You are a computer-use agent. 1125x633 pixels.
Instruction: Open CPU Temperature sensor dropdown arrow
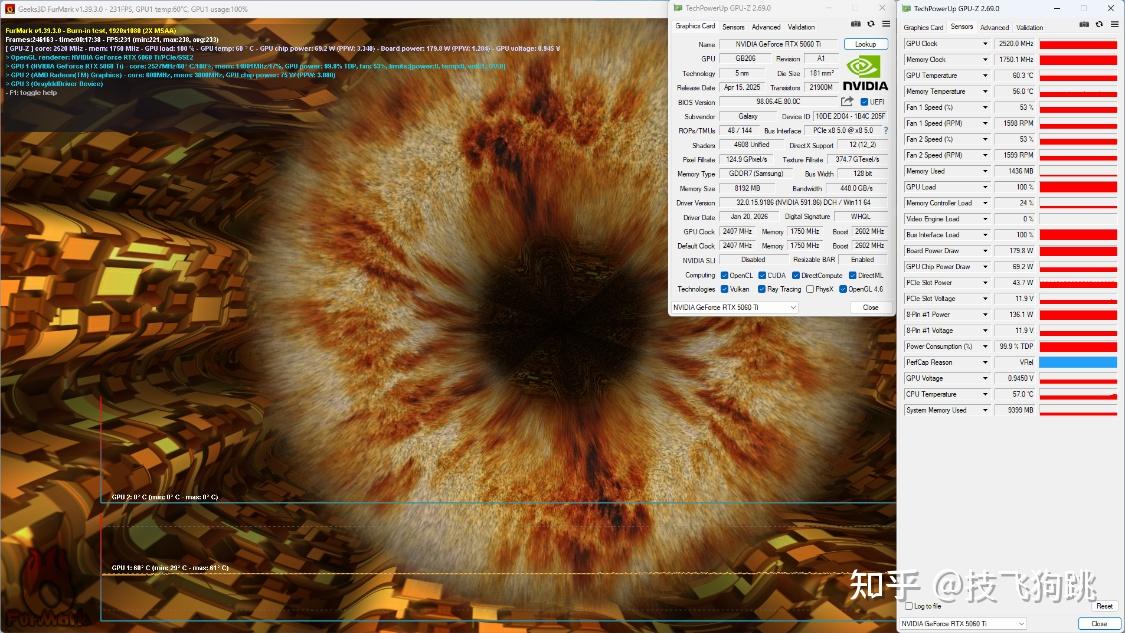(985, 394)
